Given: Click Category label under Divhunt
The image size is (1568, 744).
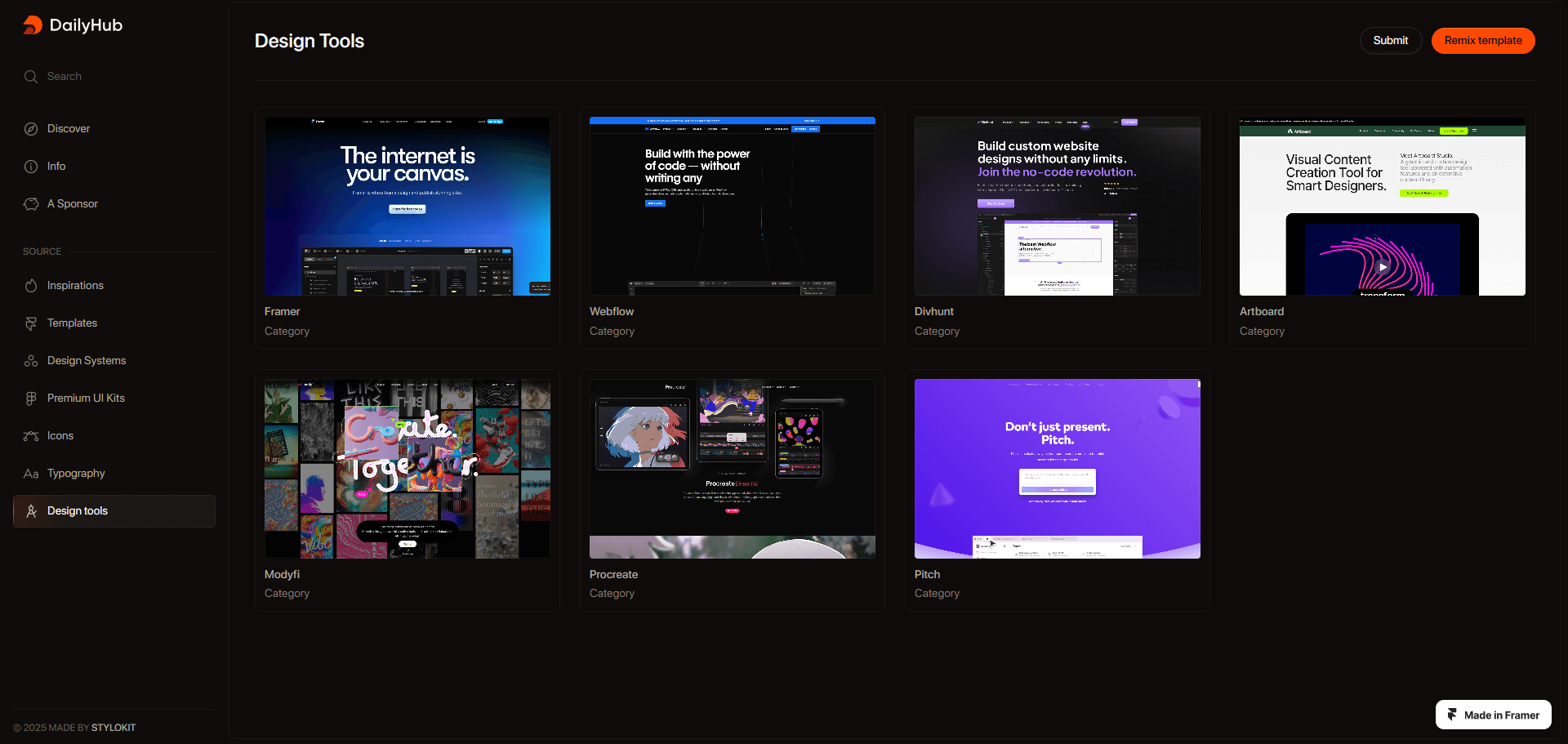Looking at the screenshot, I should (938, 332).
